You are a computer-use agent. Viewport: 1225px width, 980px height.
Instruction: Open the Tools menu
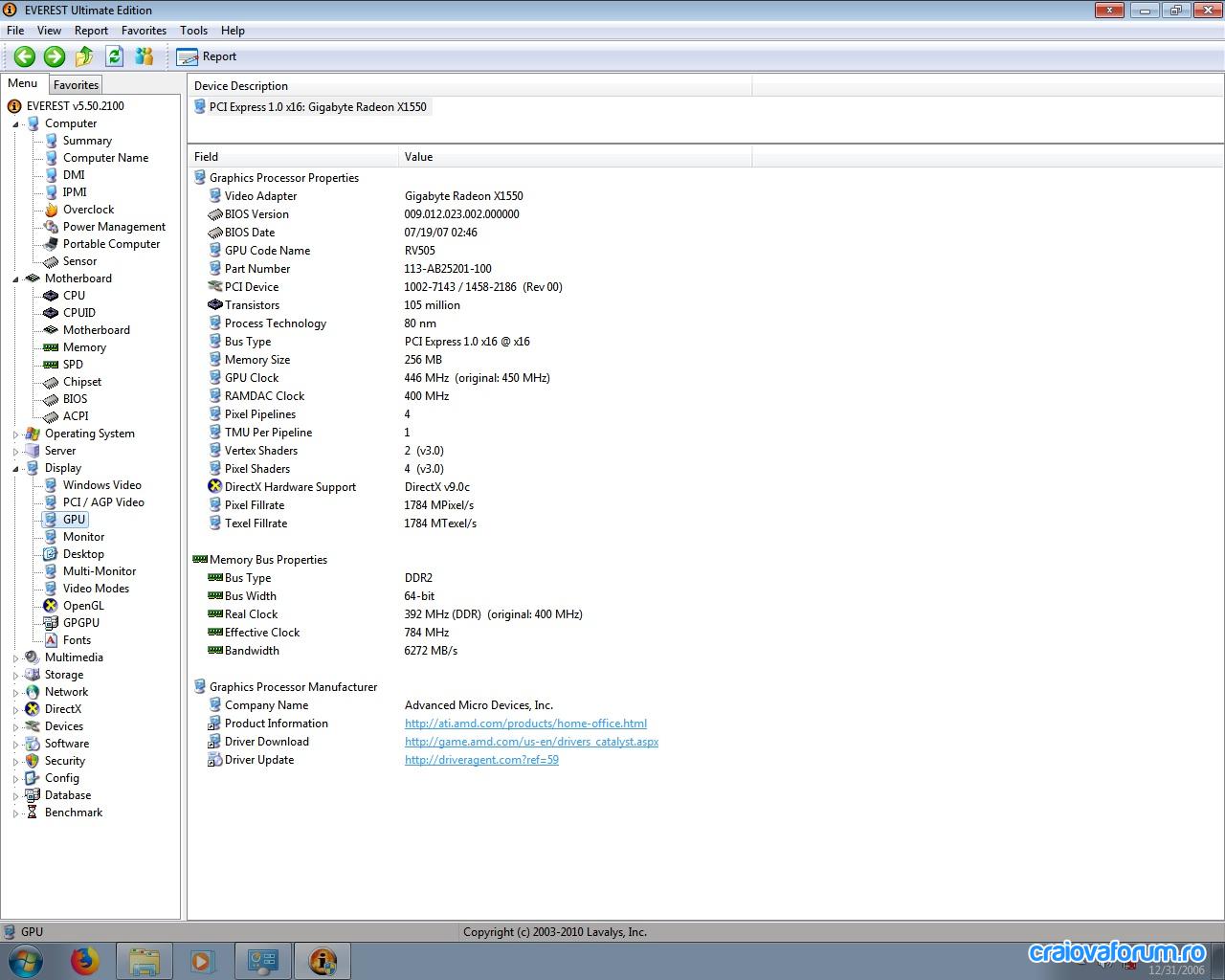coord(194,31)
